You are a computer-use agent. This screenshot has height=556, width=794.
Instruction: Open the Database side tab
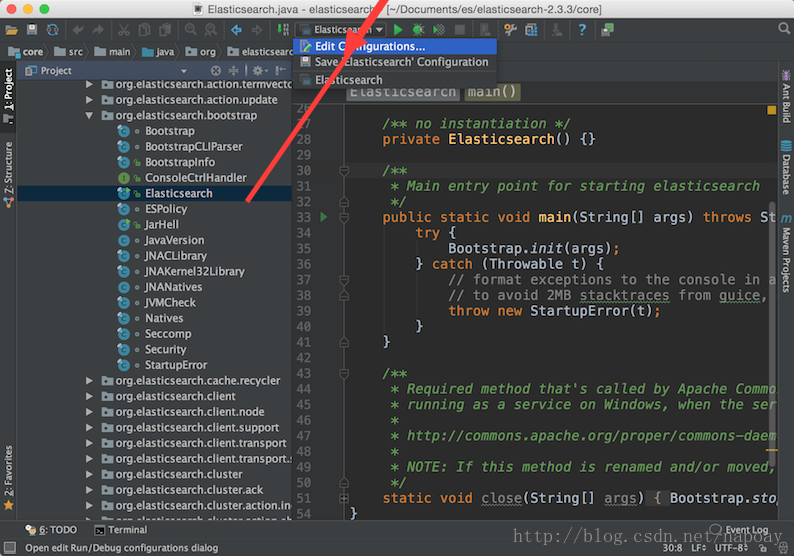(x=786, y=168)
